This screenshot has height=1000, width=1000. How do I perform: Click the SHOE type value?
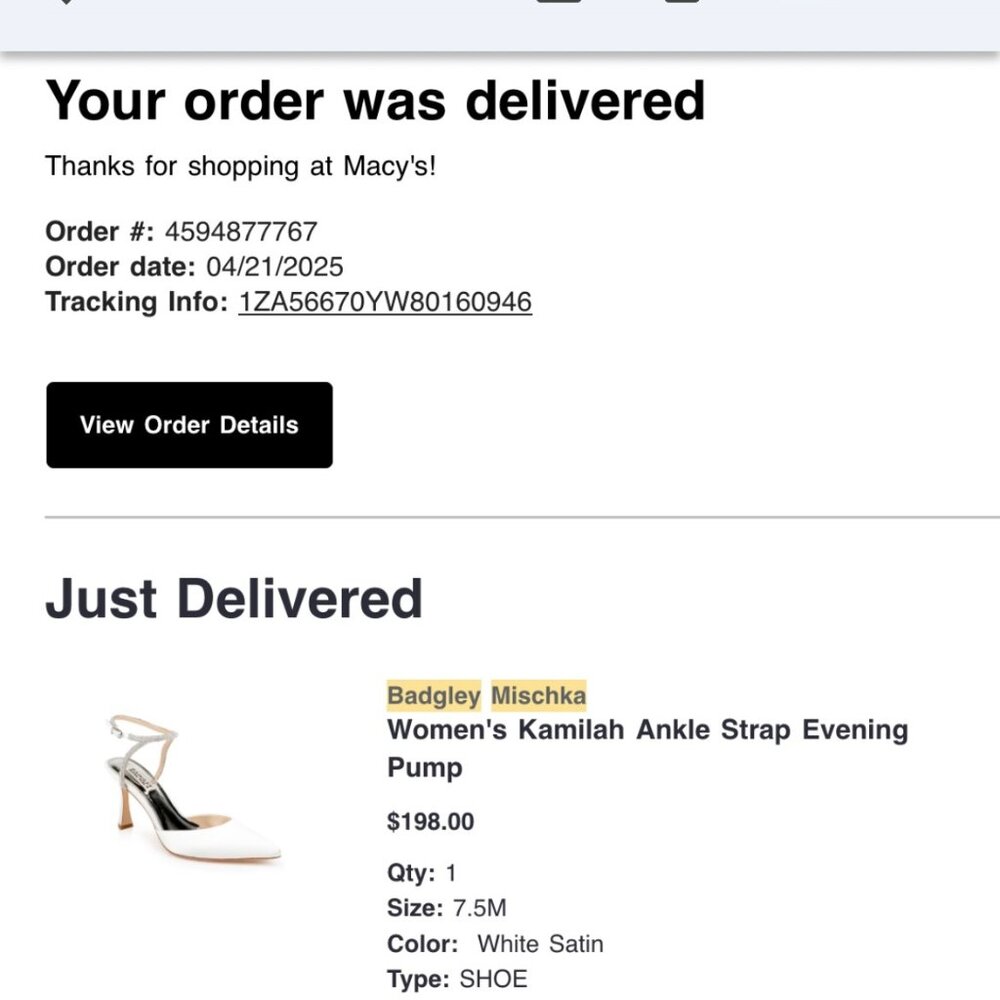click(x=493, y=978)
